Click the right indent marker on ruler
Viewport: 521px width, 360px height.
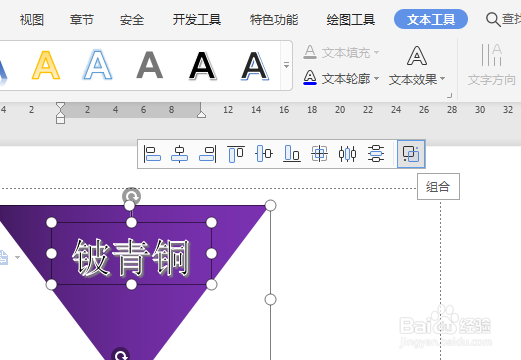[201, 114]
